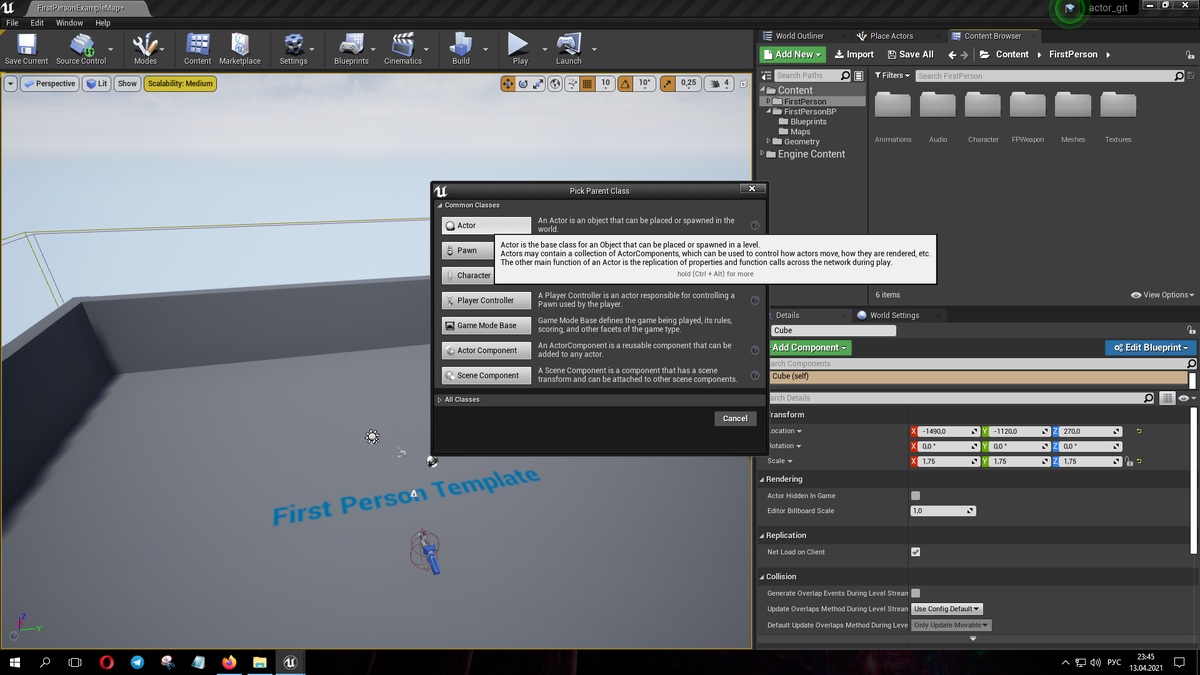Open the Marketplace icon
Viewport: 1200px width, 675px height.
pyautogui.click(x=240, y=48)
